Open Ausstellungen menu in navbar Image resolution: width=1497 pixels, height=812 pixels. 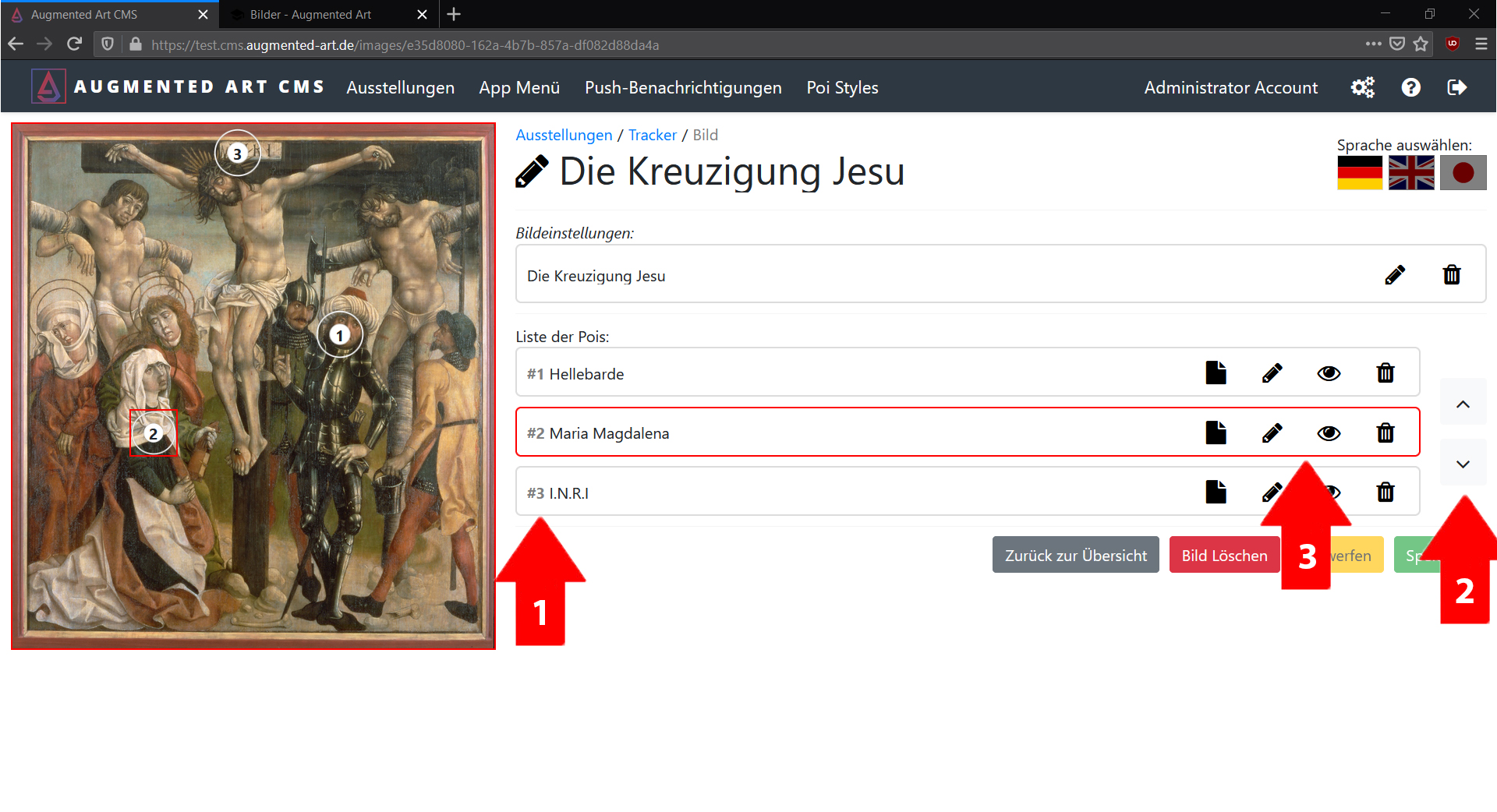400,87
